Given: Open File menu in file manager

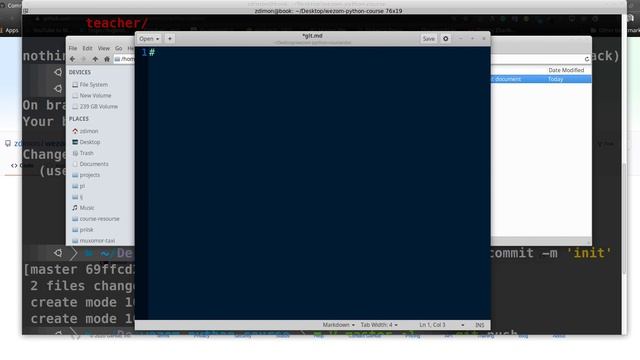Looking at the screenshot, I should pos(73,48).
